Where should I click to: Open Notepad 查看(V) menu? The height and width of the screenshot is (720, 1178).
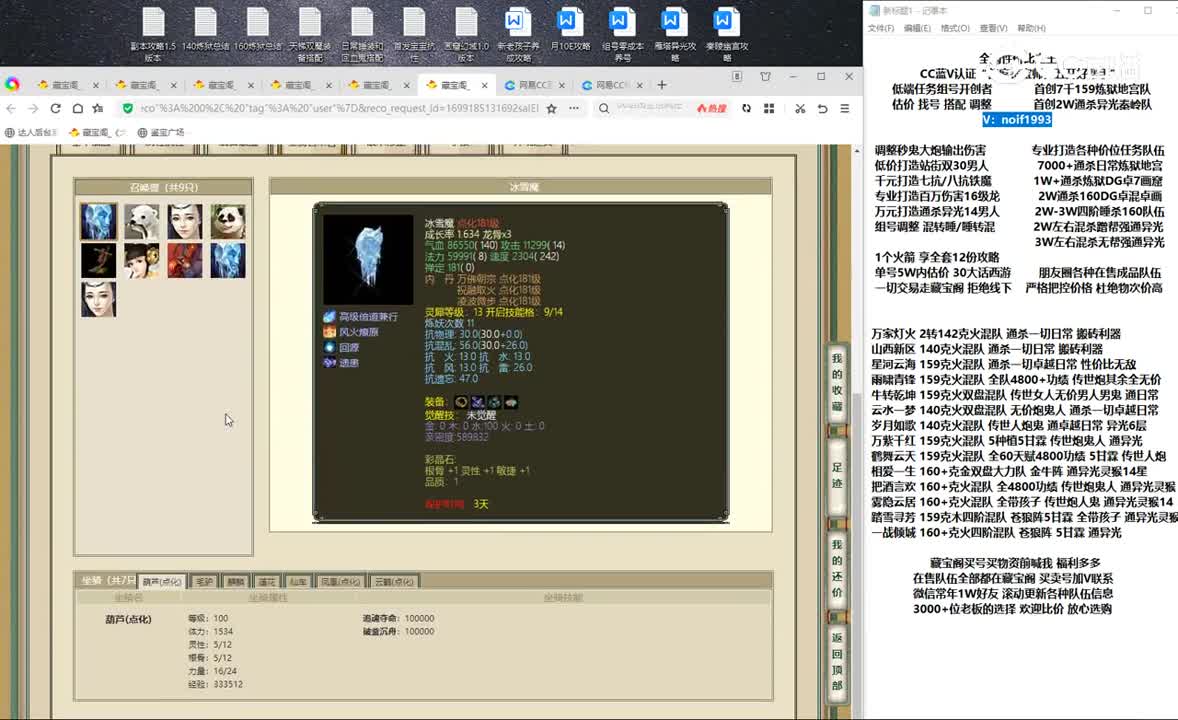pyautogui.click(x=993, y=28)
